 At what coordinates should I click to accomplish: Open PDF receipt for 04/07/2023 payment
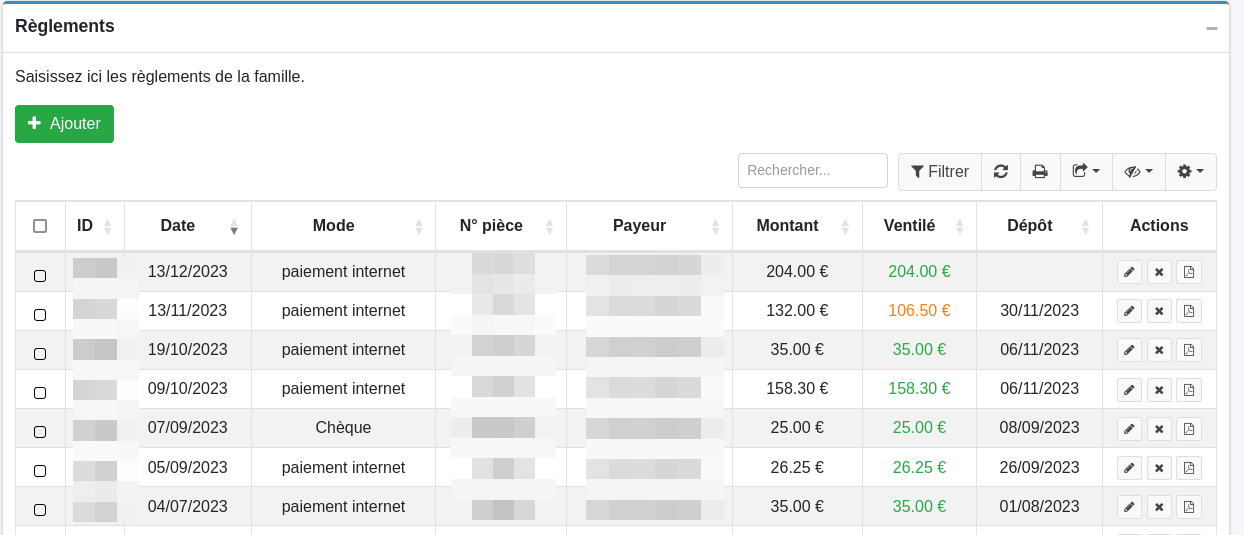[x=1189, y=506]
